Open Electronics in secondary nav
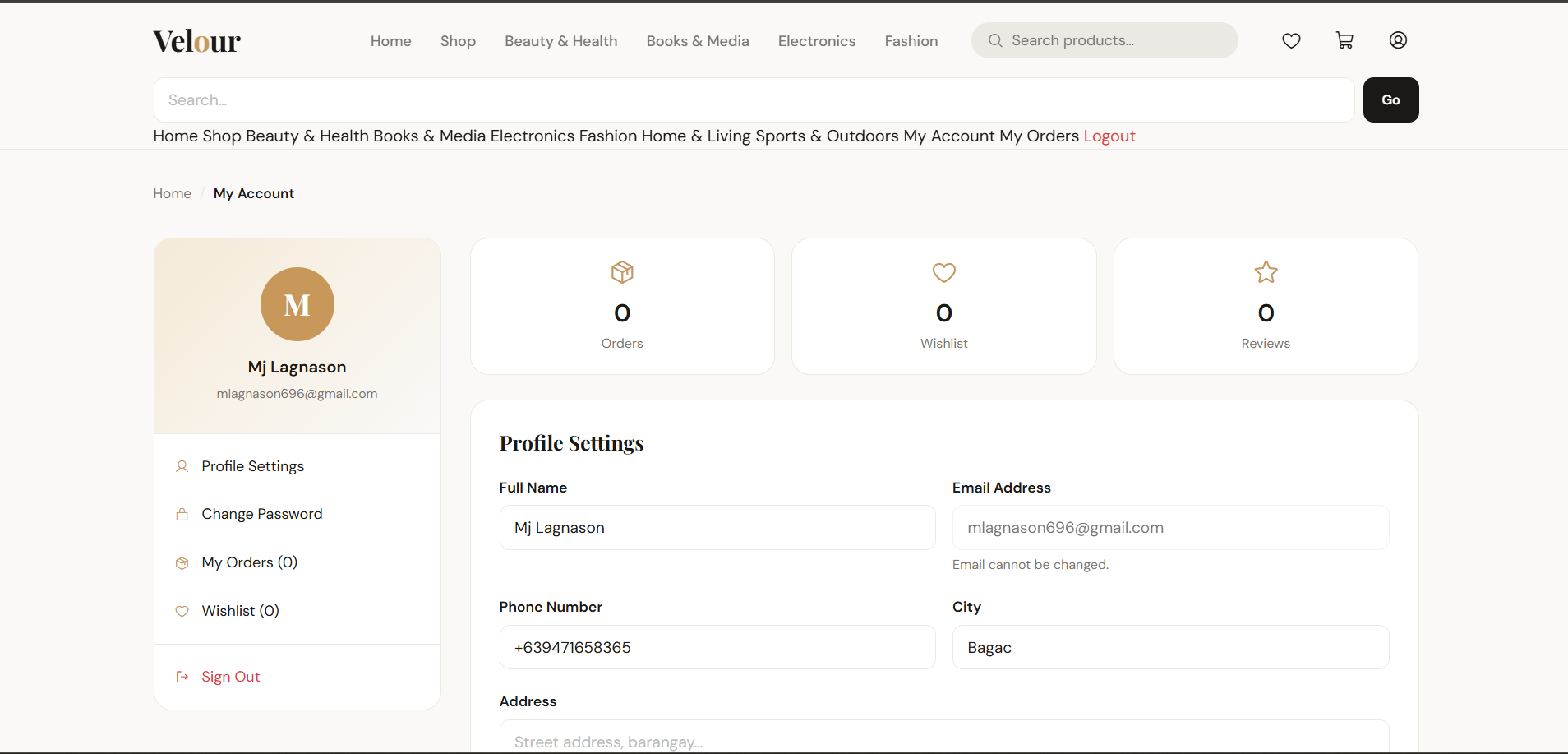 pos(532,136)
